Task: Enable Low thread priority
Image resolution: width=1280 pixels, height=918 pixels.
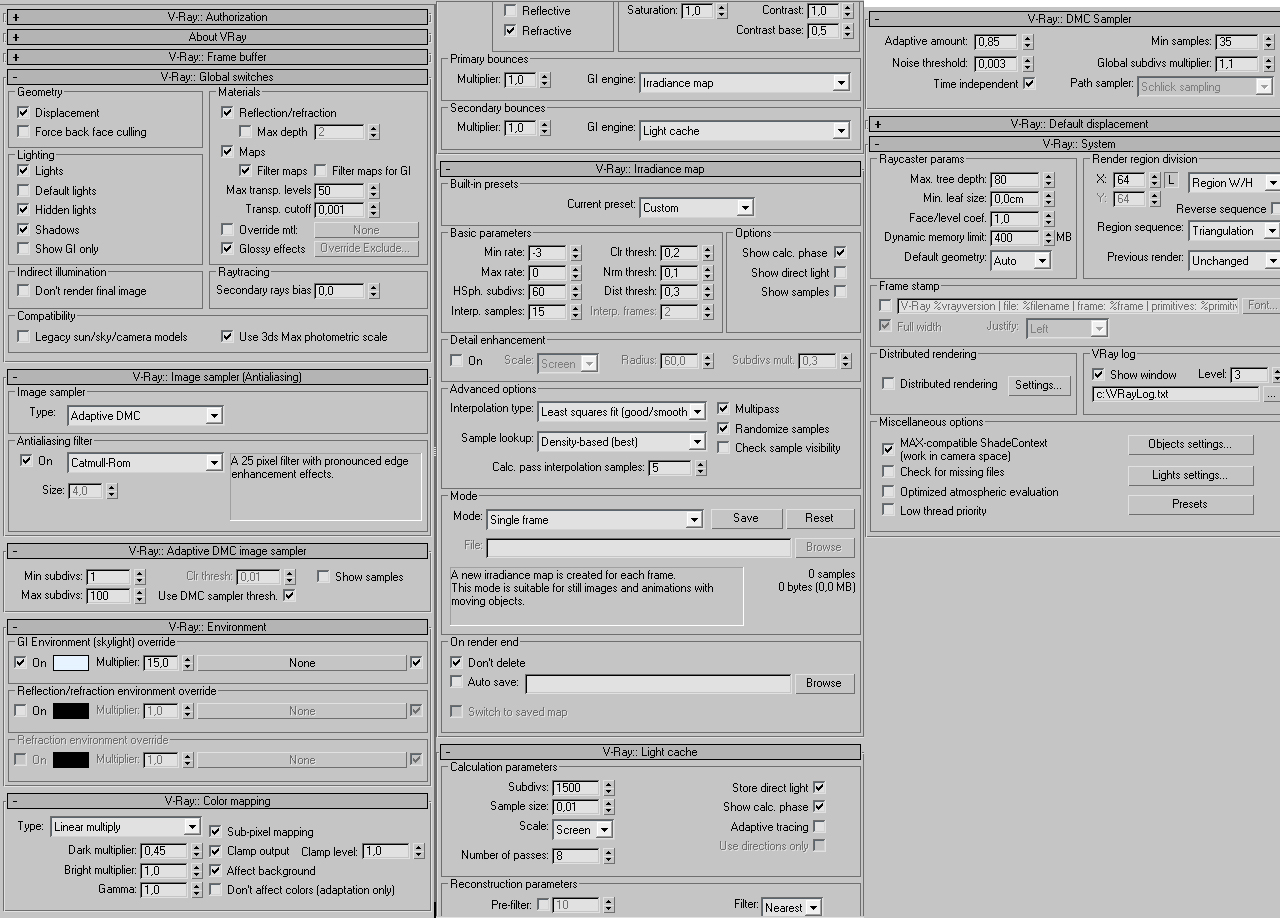Action: pyautogui.click(x=888, y=510)
